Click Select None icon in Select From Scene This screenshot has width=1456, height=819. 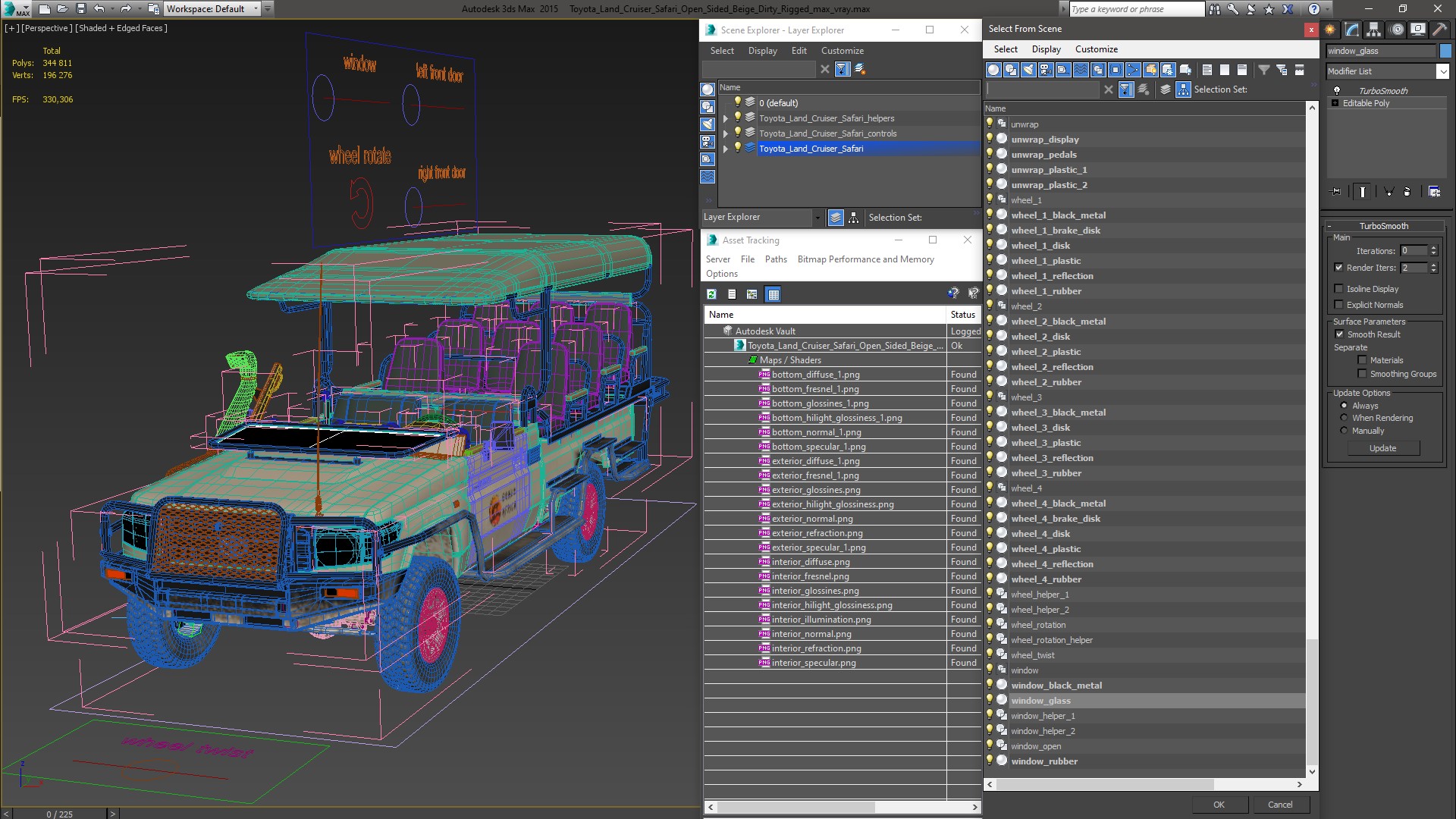(1225, 70)
